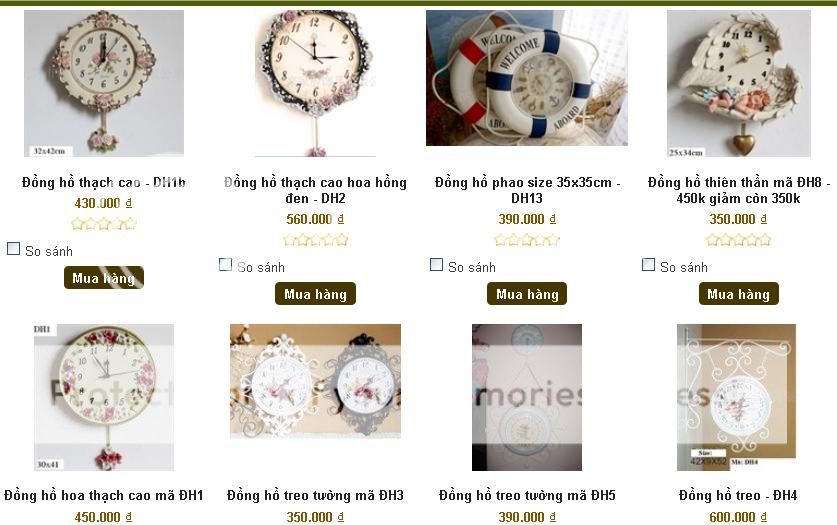The height and width of the screenshot is (525, 837).
Task: Click Mua hàng for the DH13 buoy clock
Action: tap(527, 294)
